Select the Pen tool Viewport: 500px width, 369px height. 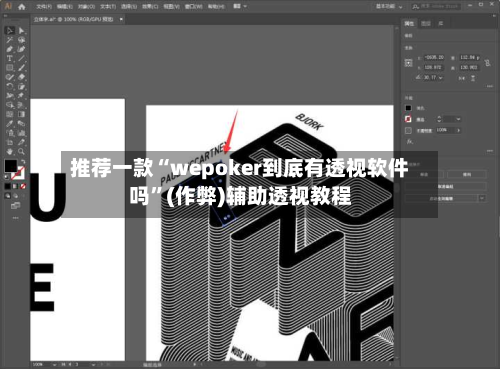pos(10,49)
